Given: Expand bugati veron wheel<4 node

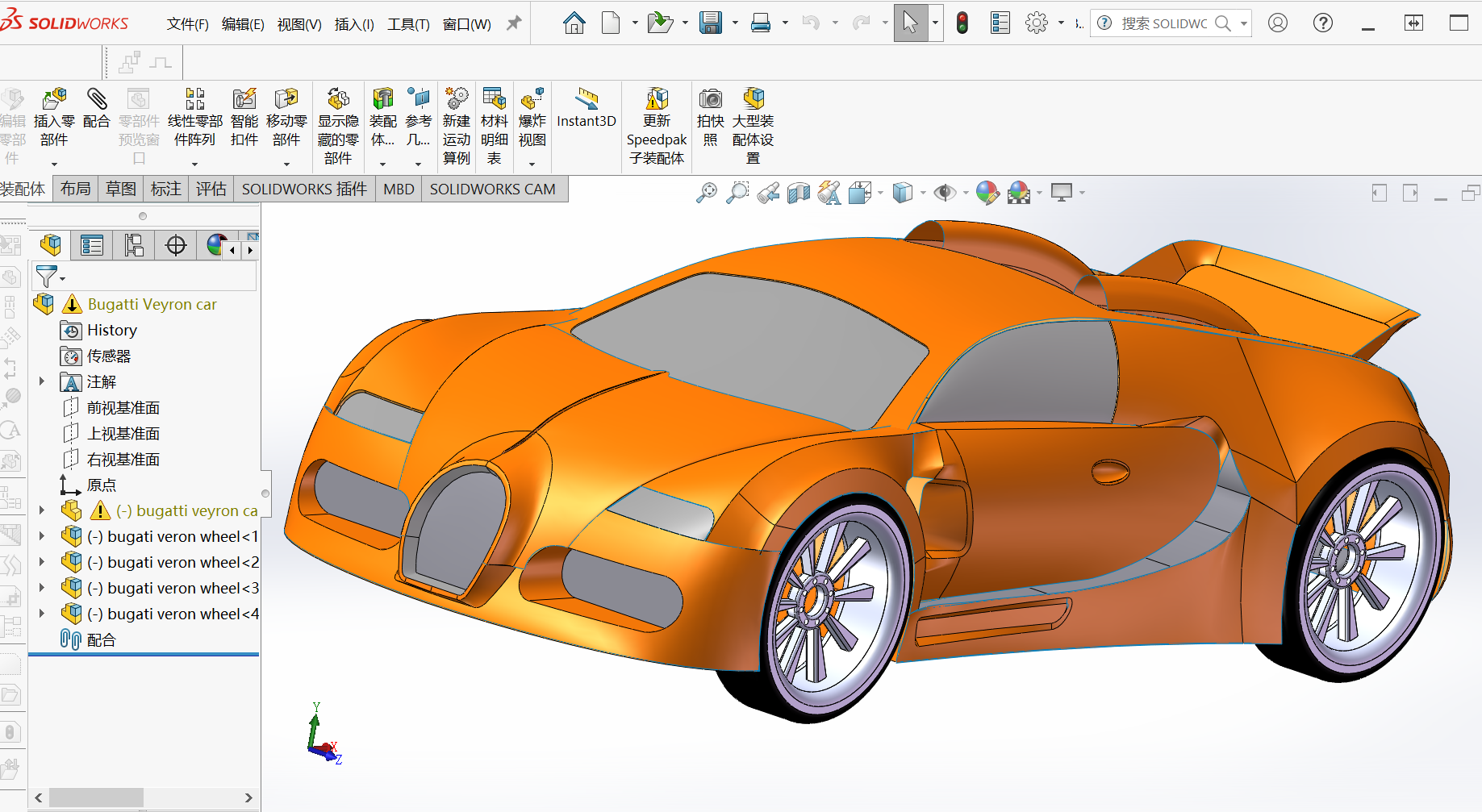Looking at the screenshot, I should pyautogui.click(x=42, y=614).
